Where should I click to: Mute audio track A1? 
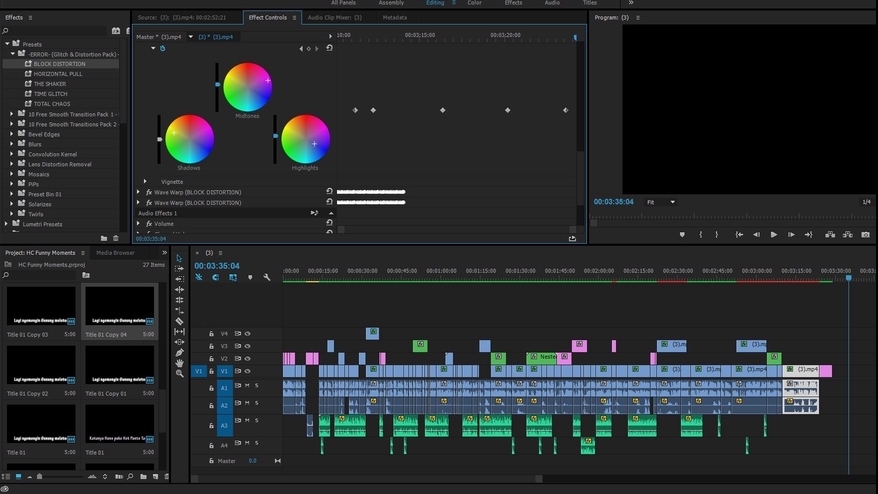[247, 385]
